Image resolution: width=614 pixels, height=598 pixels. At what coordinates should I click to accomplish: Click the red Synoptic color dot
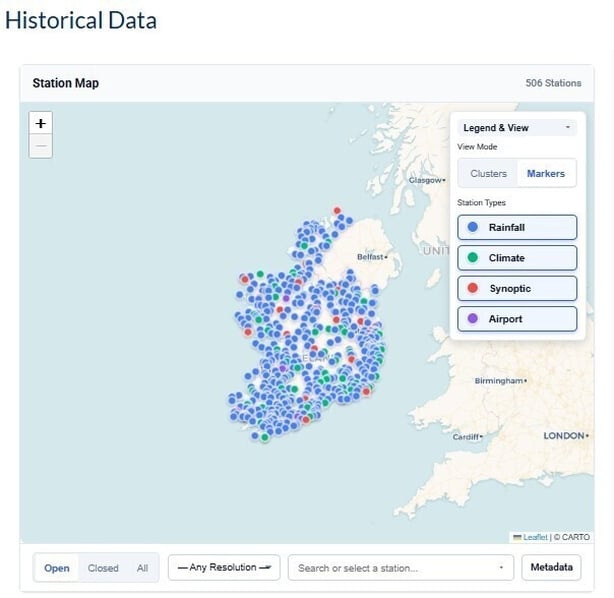tap(473, 288)
